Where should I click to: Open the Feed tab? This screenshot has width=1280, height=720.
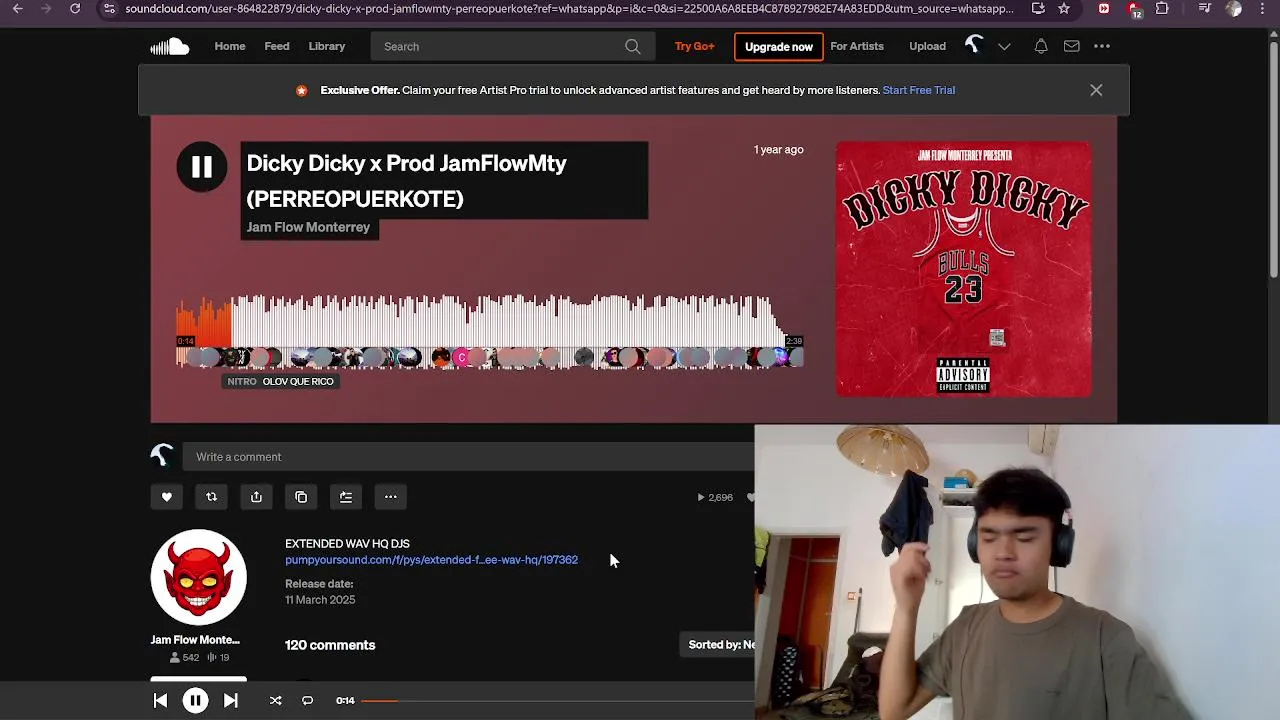(x=277, y=46)
